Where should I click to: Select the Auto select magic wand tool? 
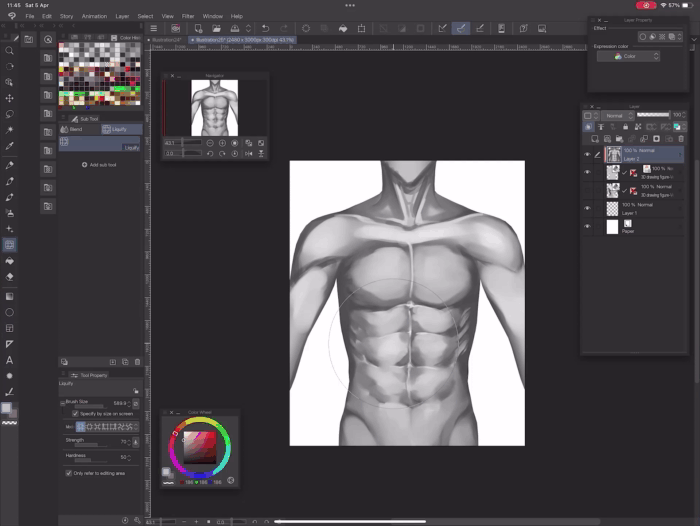point(10,130)
